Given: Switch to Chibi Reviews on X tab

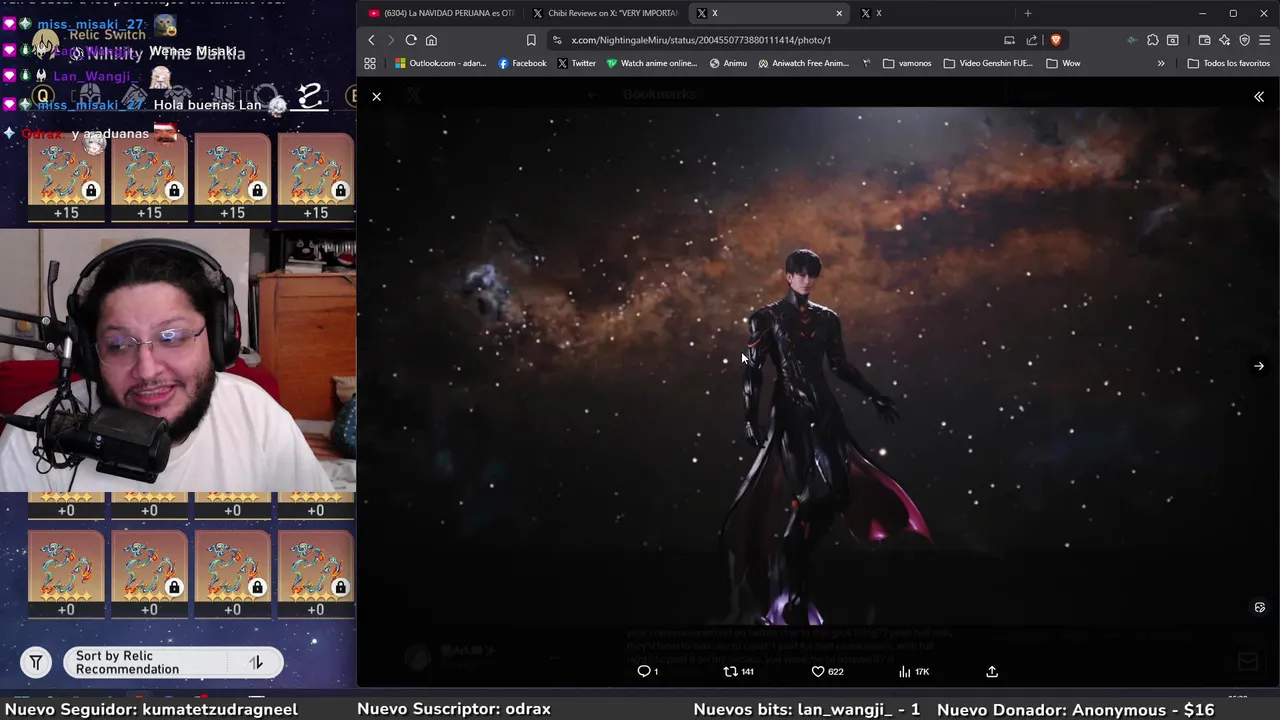Looking at the screenshot, I should [x=605, y=13].
